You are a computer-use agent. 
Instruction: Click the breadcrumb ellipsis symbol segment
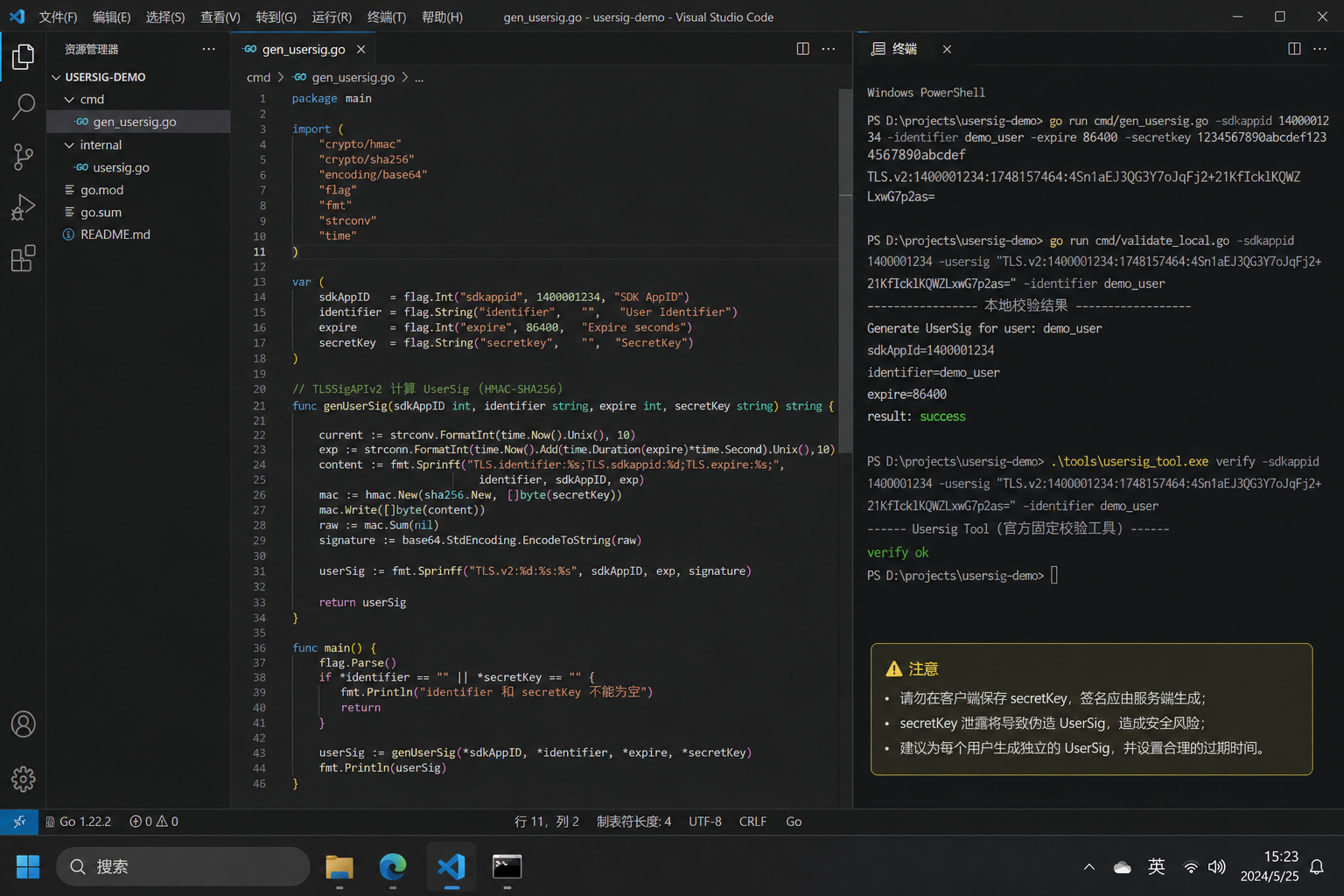419,77
